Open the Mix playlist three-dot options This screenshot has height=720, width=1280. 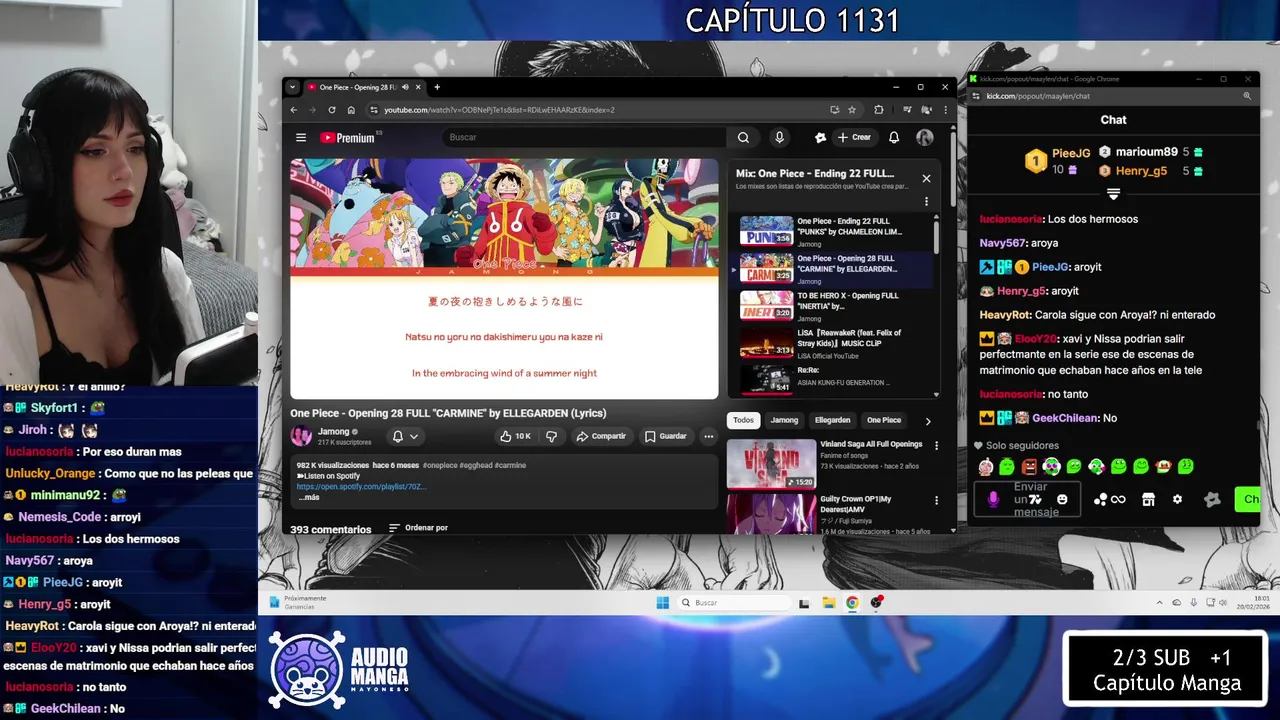[x=926, y=201]
